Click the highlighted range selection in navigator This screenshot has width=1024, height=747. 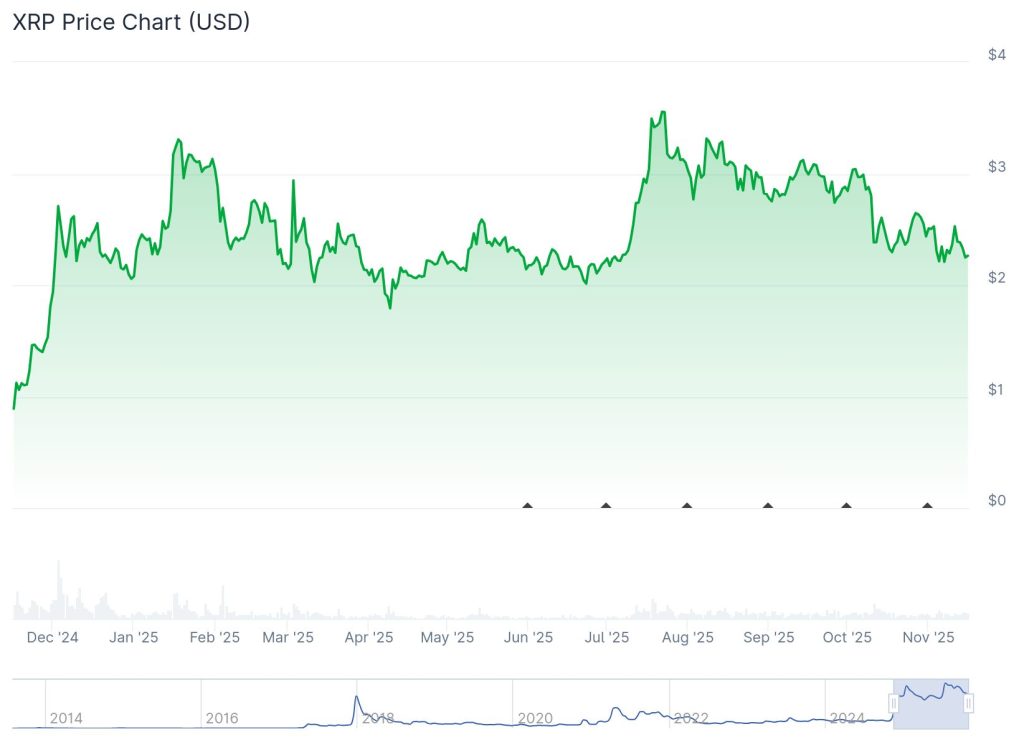[x=931, y=704]
